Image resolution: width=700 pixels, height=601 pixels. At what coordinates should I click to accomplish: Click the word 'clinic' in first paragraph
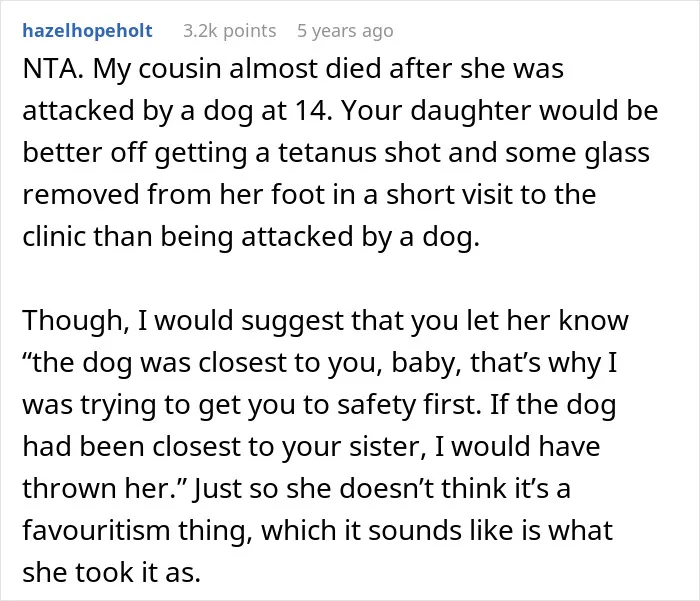point(54,236)
